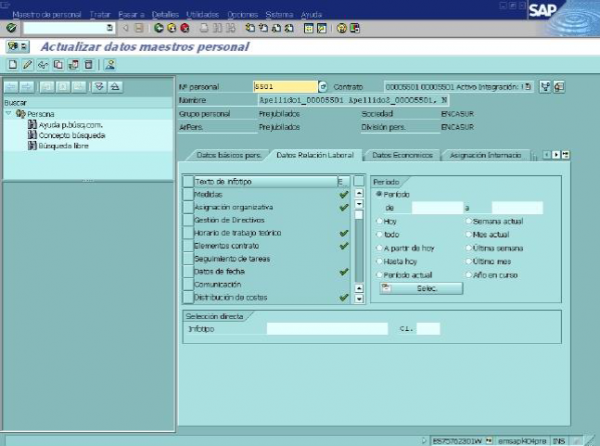This screenshot has height=446, width=600.
Task: Click the Generate shortcut icon
Action: [x=322, y=28]
